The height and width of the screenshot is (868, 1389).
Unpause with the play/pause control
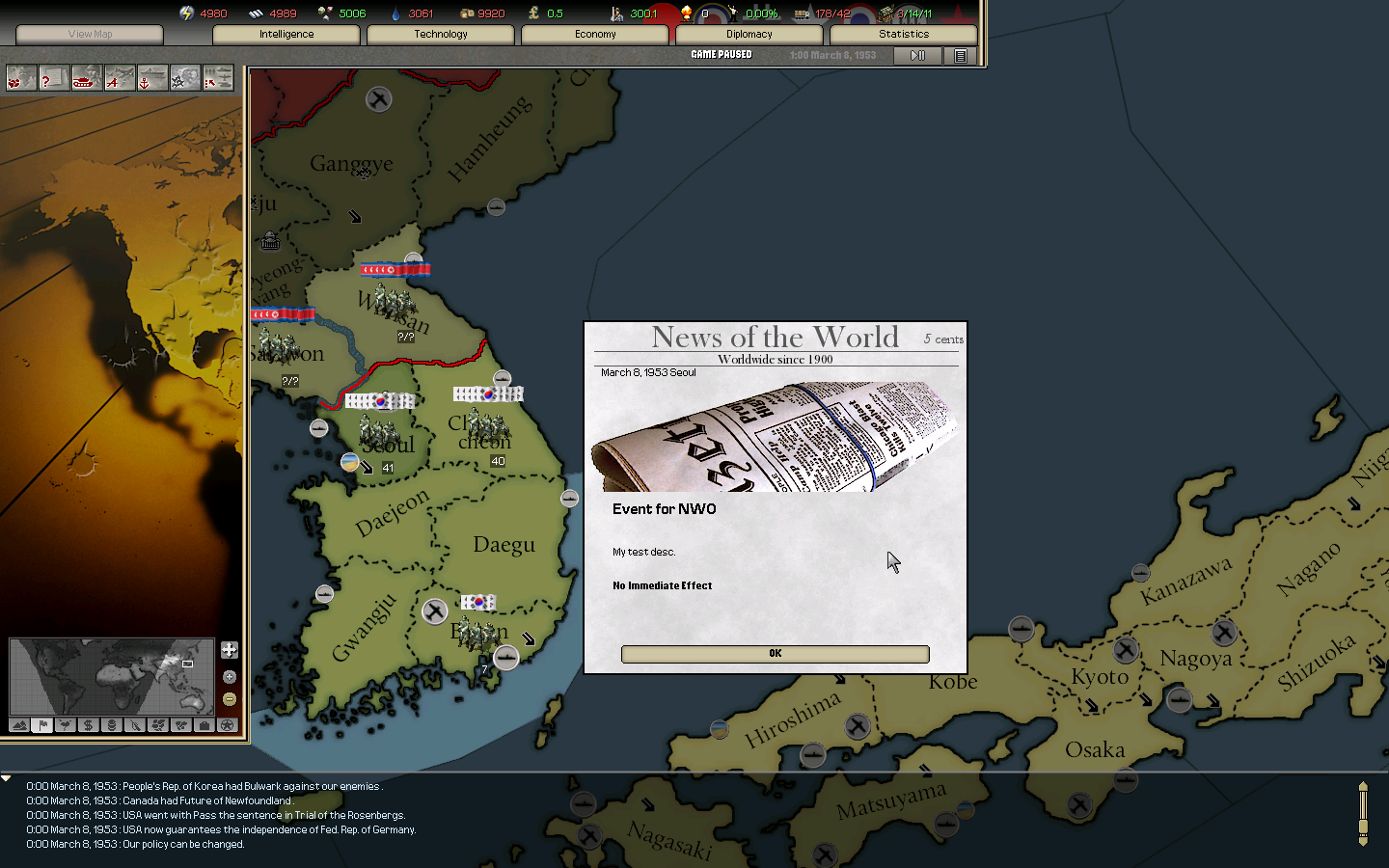coord(917,56)
